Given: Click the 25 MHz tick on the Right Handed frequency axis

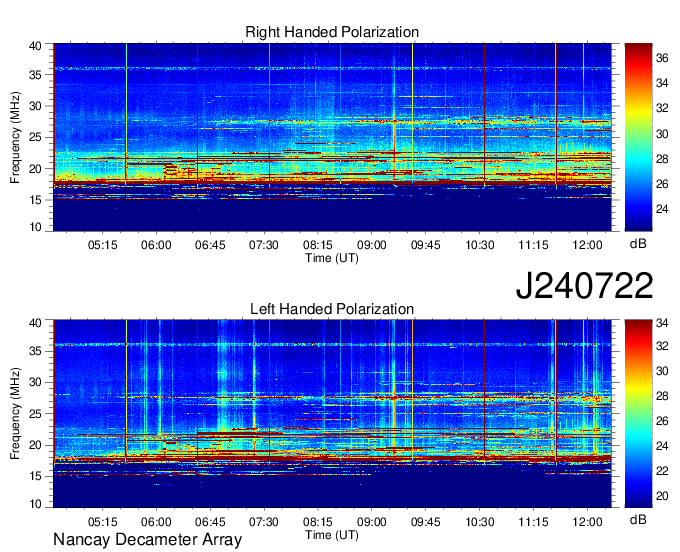Looking at the screenshot, I should 35,137.
